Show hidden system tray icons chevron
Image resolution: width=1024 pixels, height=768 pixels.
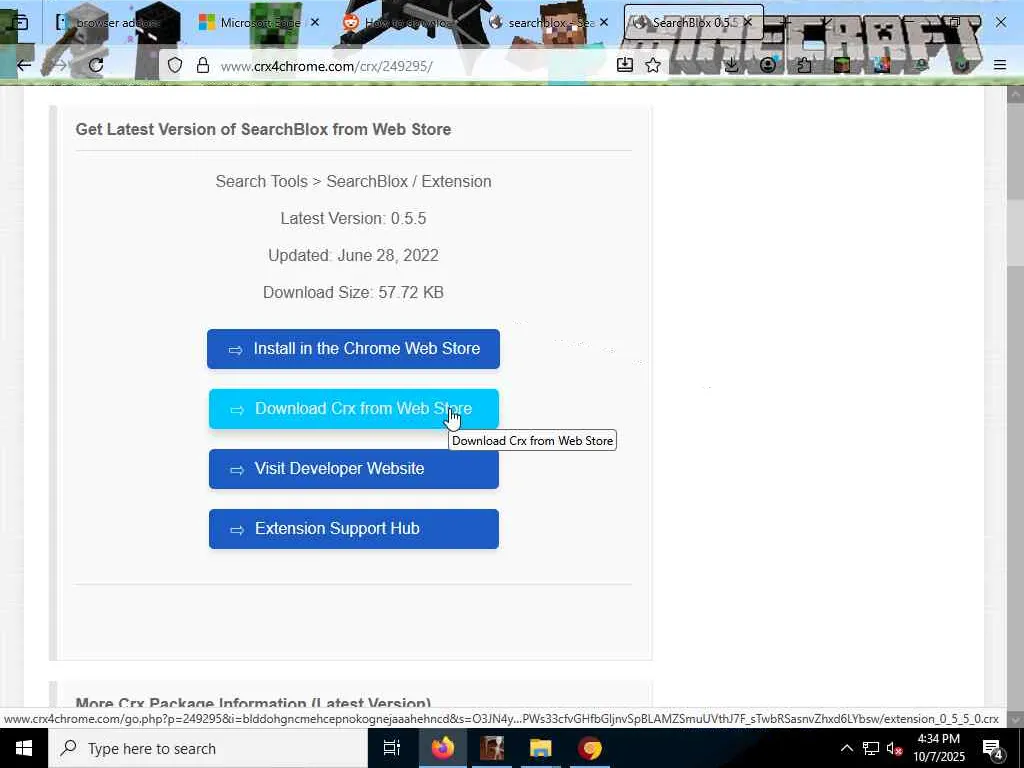(846, 748)
